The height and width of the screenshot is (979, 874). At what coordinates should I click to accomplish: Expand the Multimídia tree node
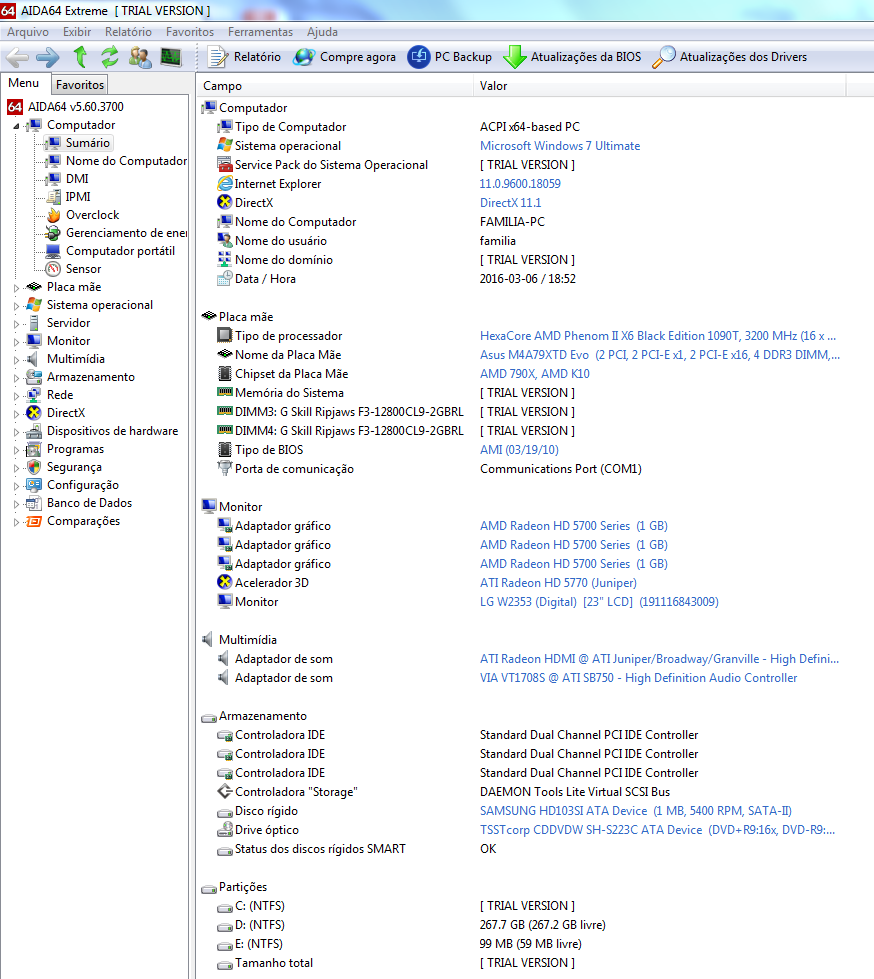(17, 360)
